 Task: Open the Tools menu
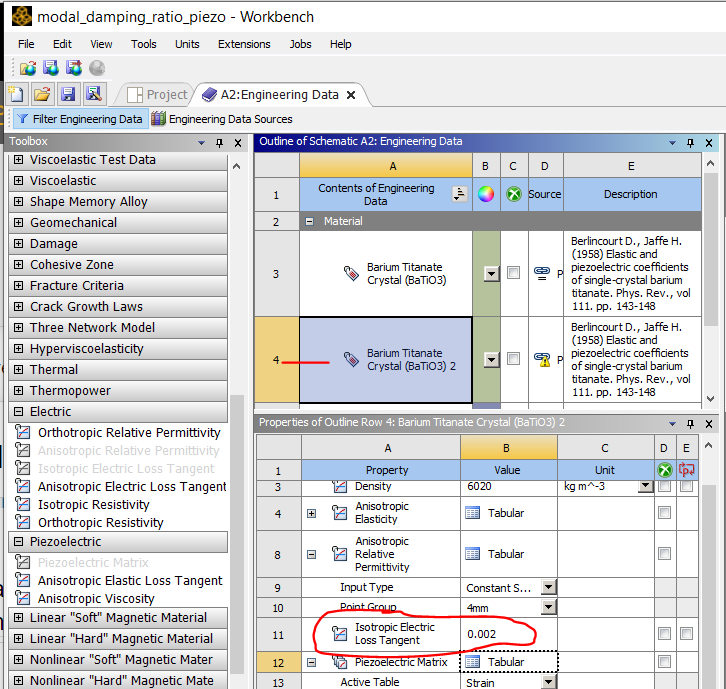tap(144, 44)
